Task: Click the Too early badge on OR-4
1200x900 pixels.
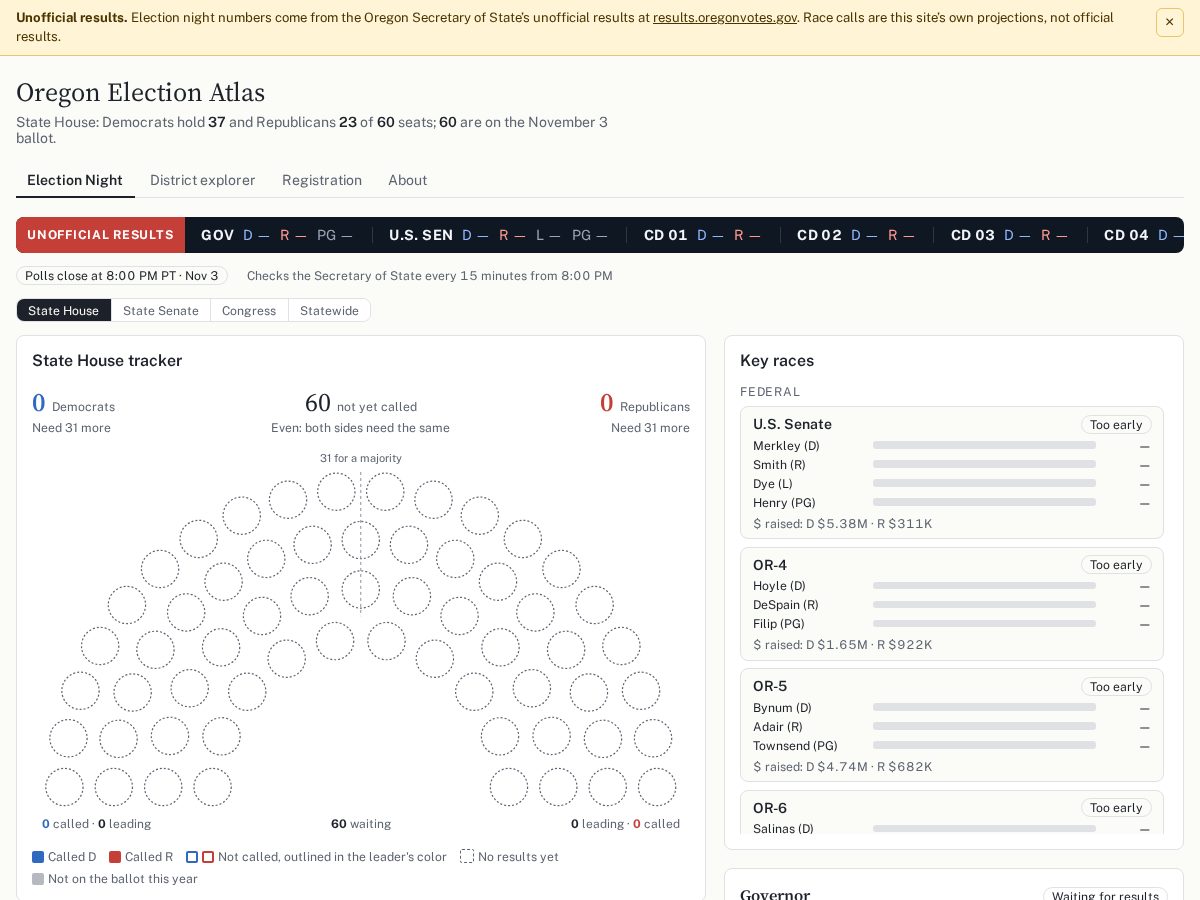Action: pyautogui.click(x=1116, y=565)
